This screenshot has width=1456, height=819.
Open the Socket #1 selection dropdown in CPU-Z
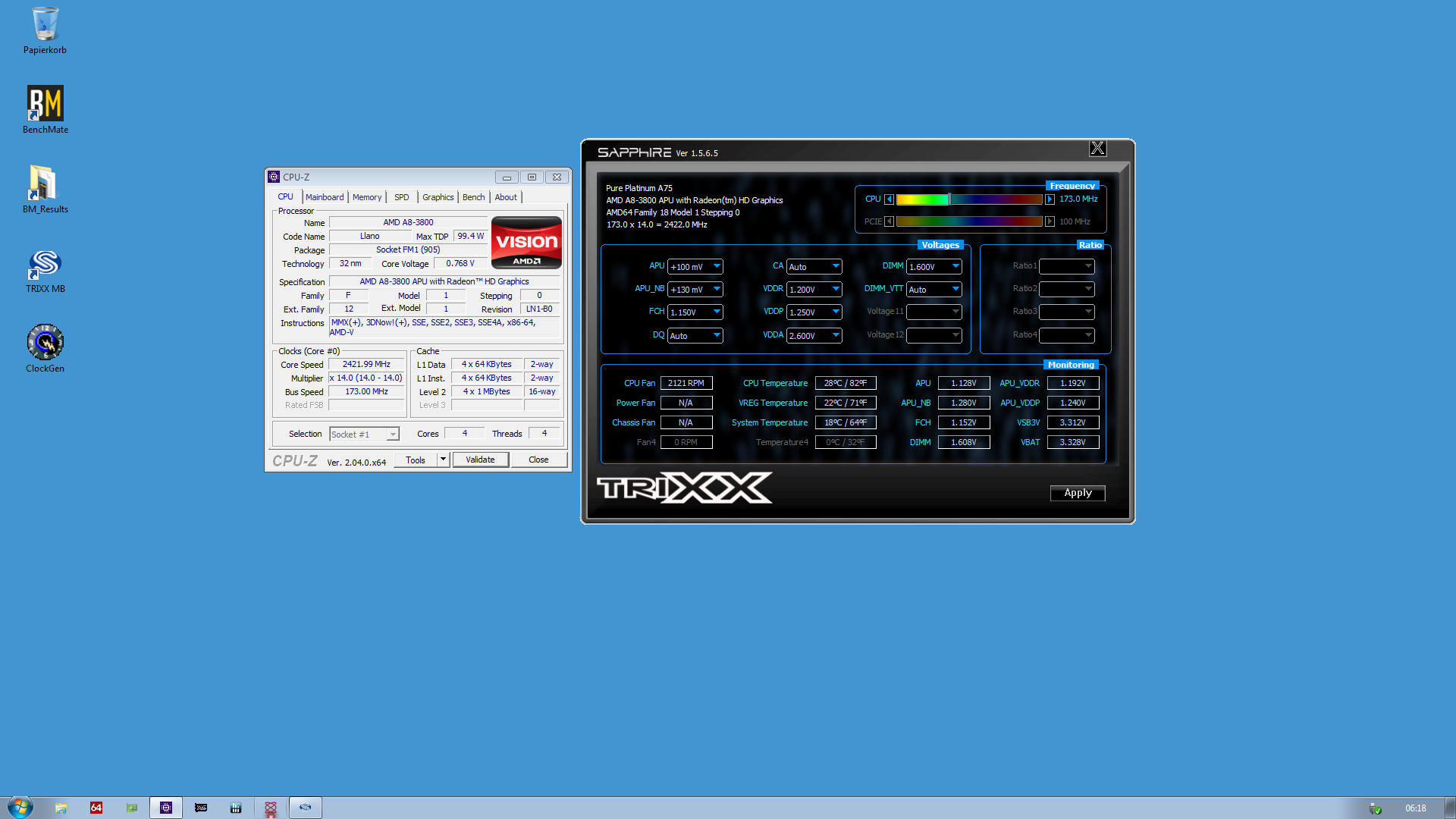tap(364, 435)
